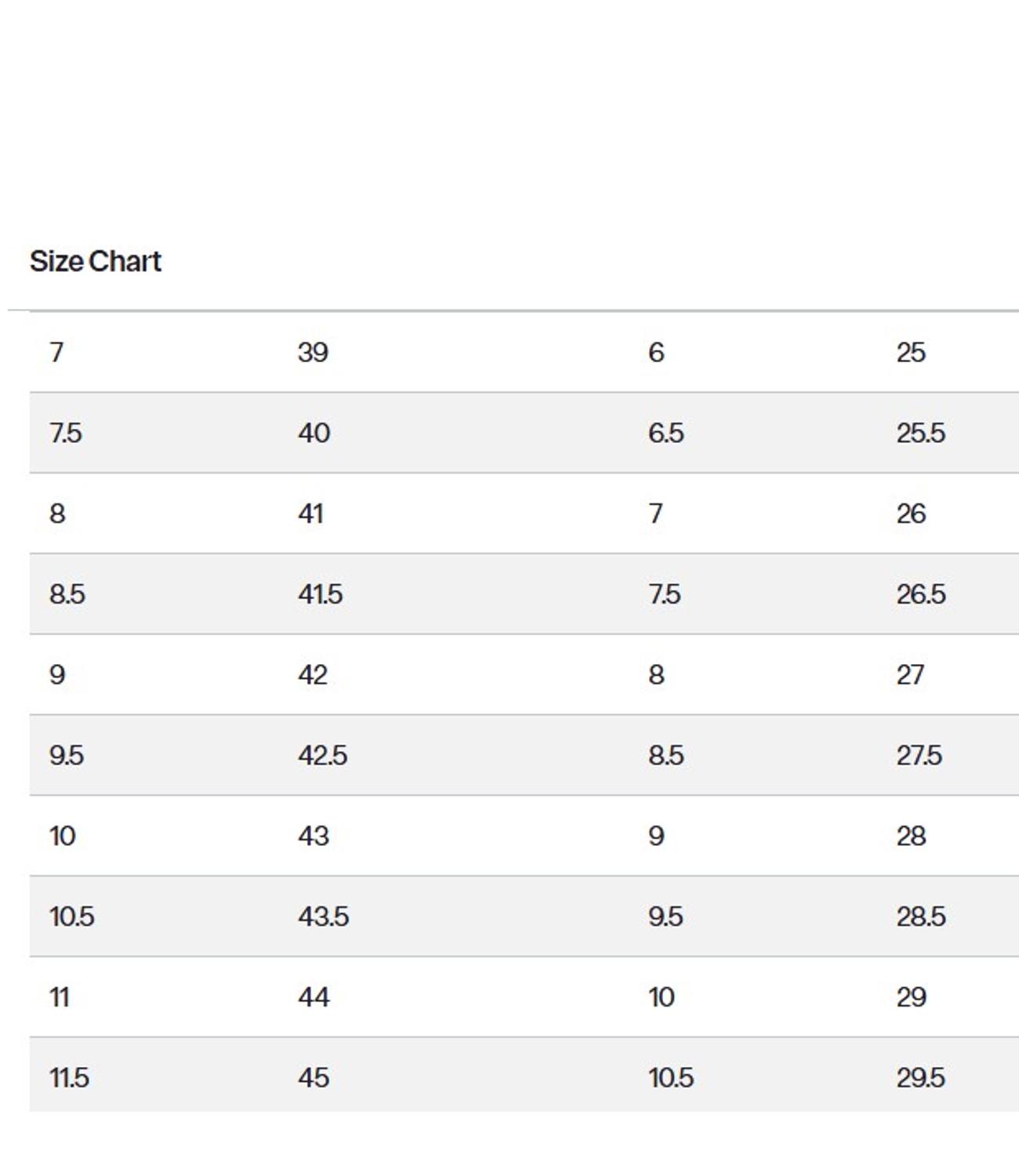1019x1176 pixels.
Task: Select the 6.5 value in the table
Action: click(665, 434)
